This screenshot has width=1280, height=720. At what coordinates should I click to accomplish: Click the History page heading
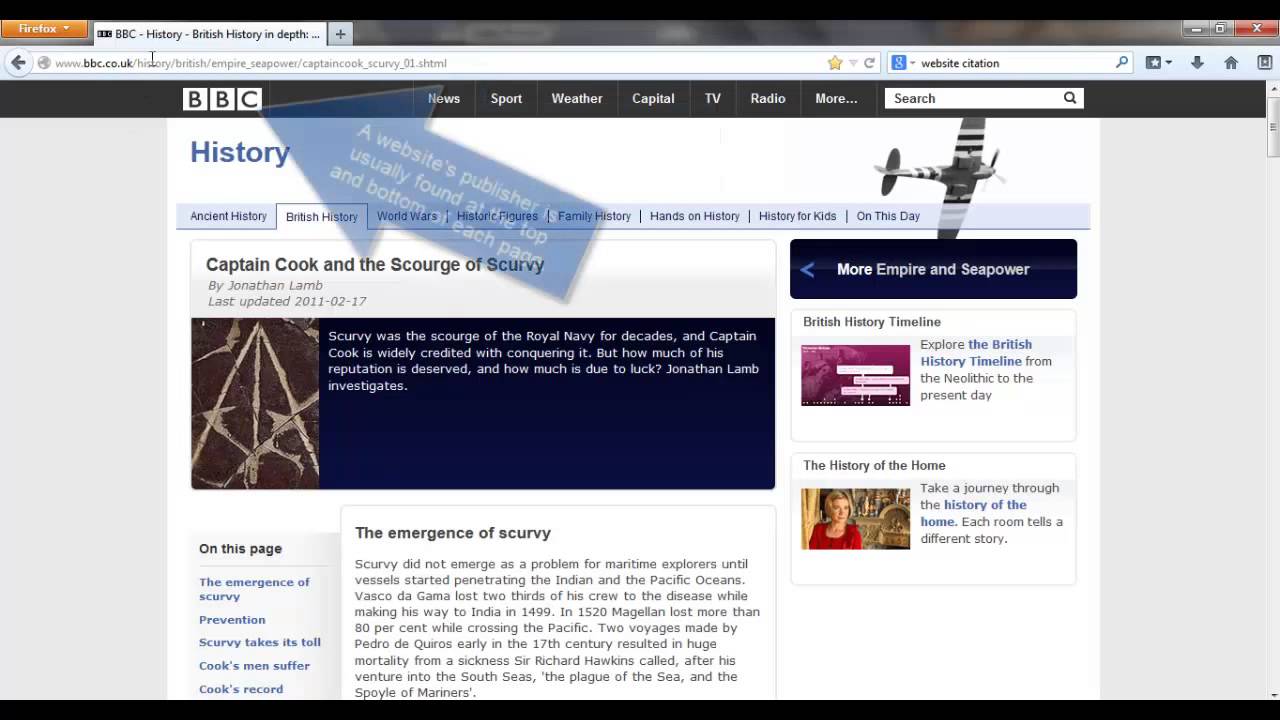240,152
